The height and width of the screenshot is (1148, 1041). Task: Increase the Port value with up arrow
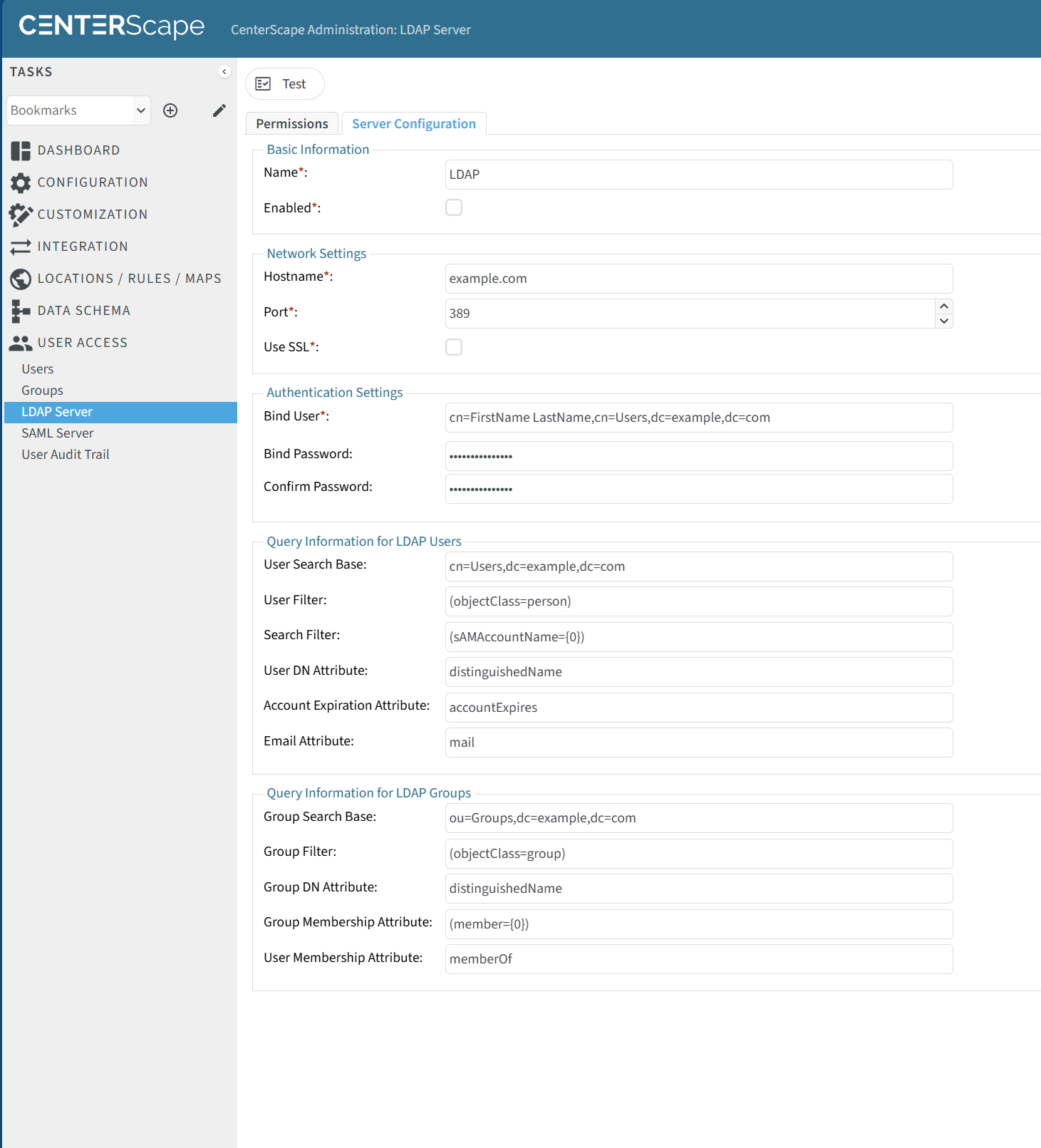(x=944, y=306)
